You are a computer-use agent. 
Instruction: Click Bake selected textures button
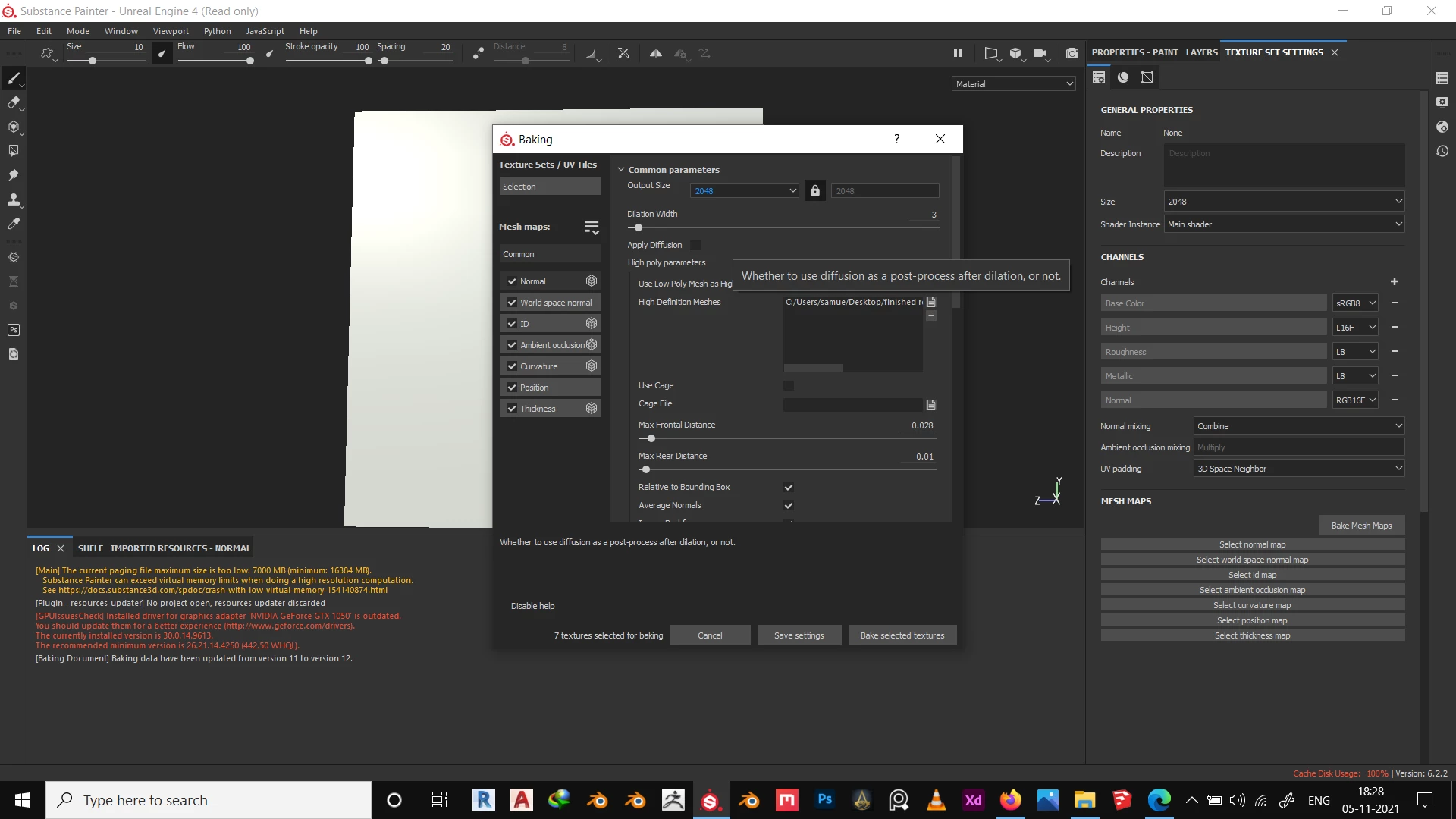point(902,635)
